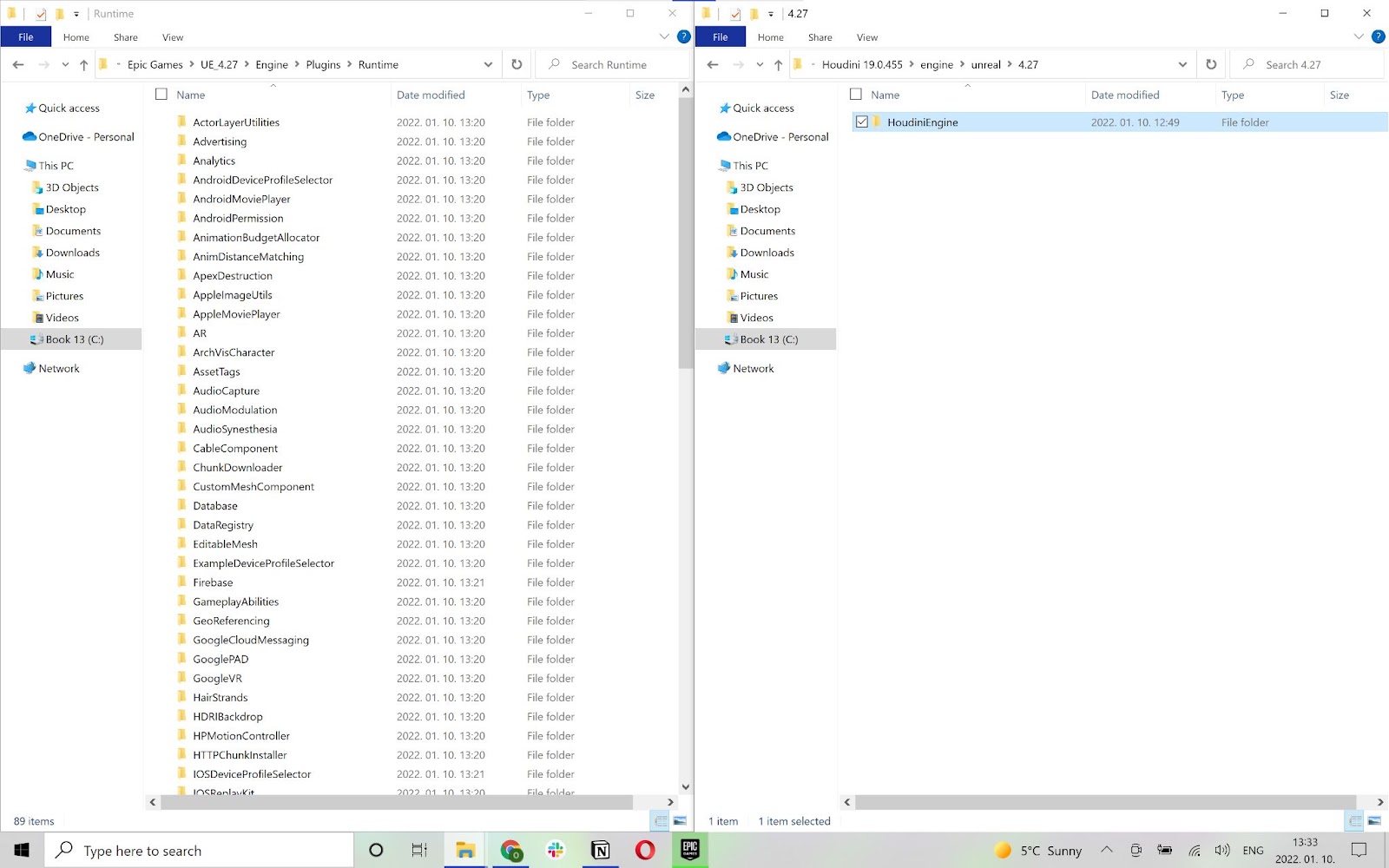The height and width of the screenshot is (868, 1389).
Task: Switch 4.27 window to large icons view
Action: click(1374, 820)
